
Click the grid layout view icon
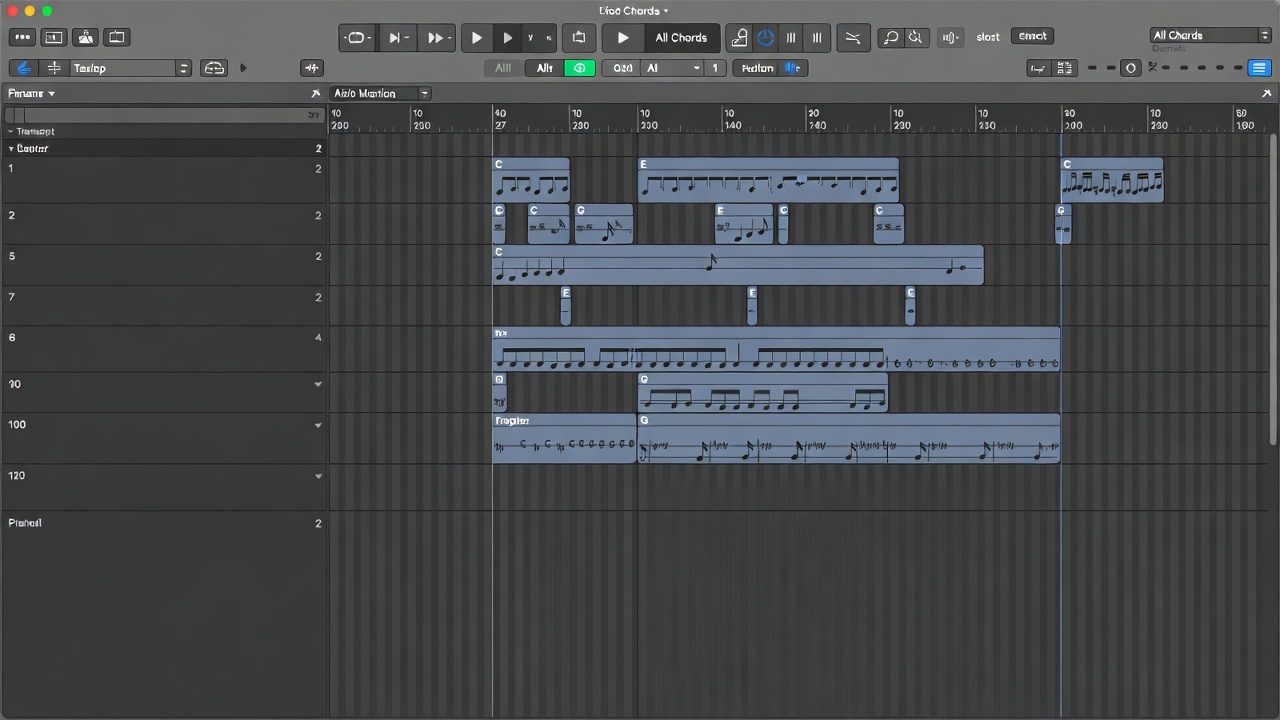point(1064,68)
